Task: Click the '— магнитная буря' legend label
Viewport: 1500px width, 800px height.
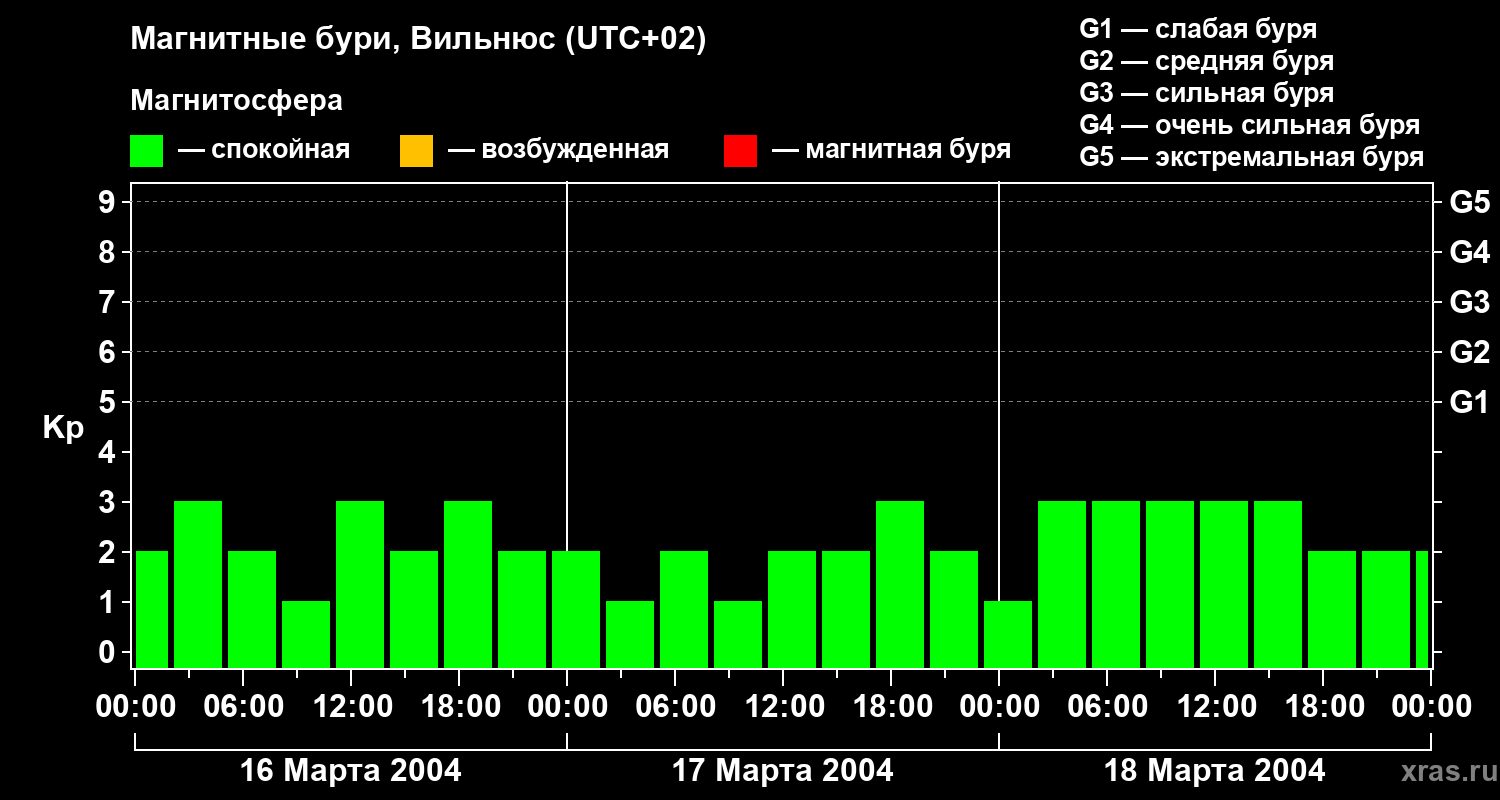Action: tap(892, 150)
